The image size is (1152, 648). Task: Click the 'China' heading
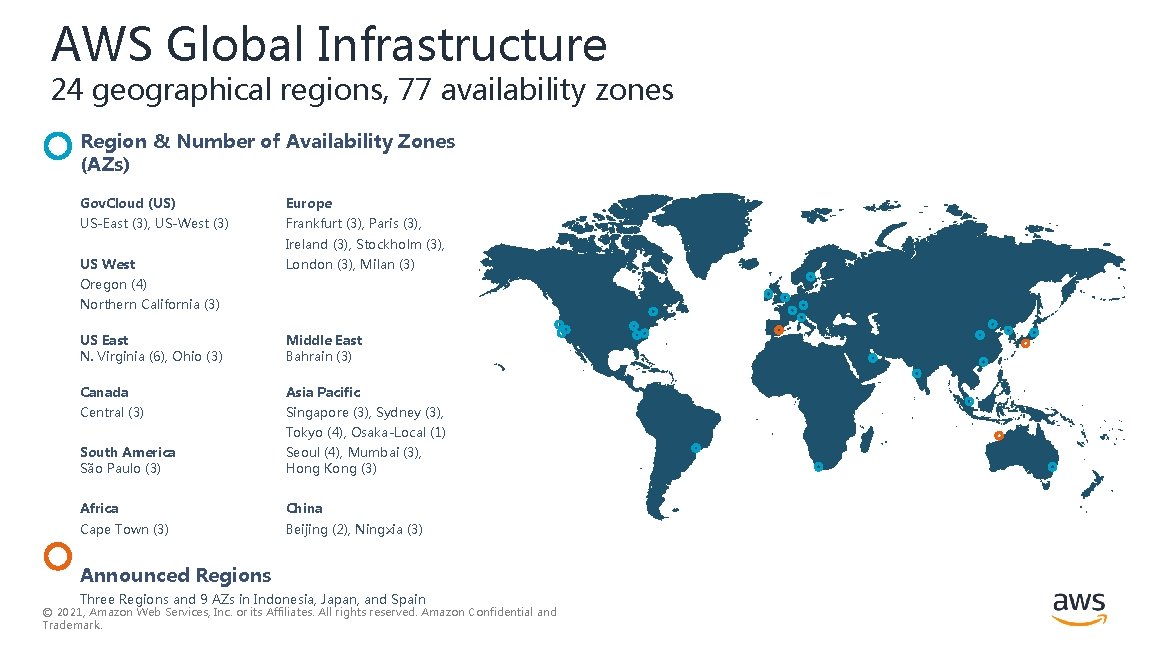pos(304,508)
